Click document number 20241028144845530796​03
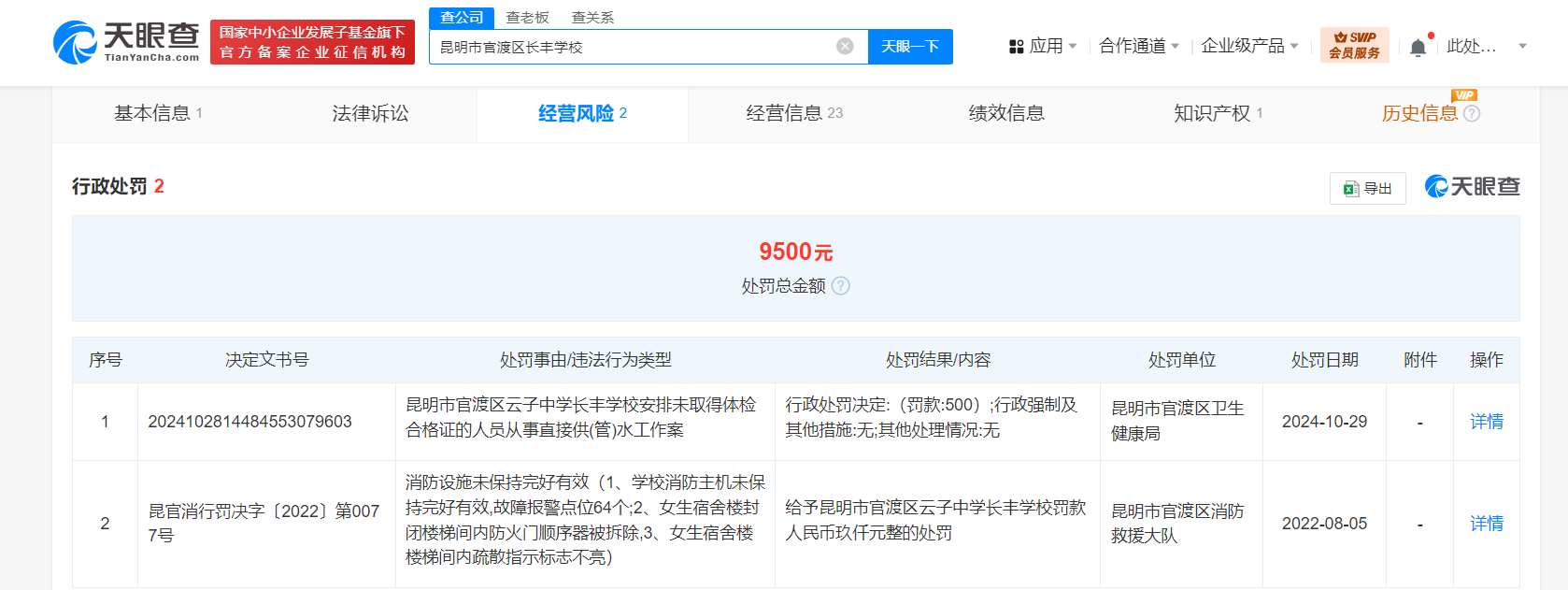This screenshot has height=590, width=1568. pos(249,422)
